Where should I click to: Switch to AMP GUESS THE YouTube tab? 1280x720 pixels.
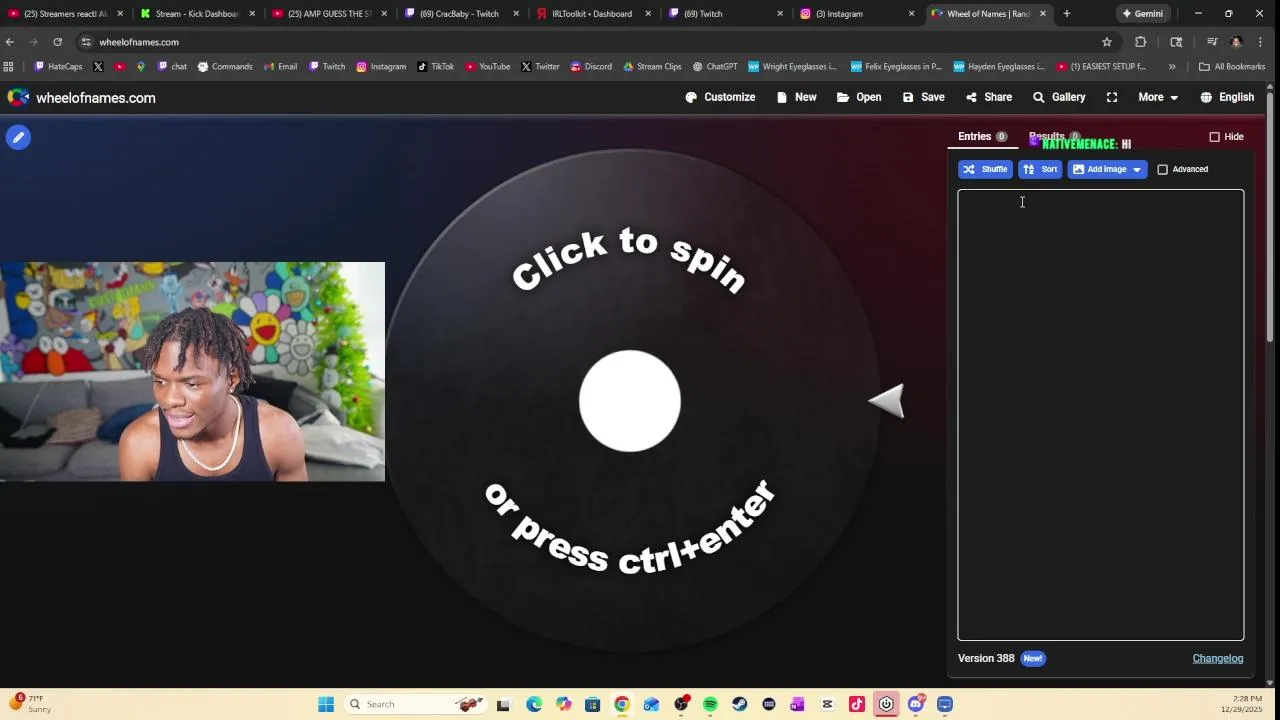[328, 14]
